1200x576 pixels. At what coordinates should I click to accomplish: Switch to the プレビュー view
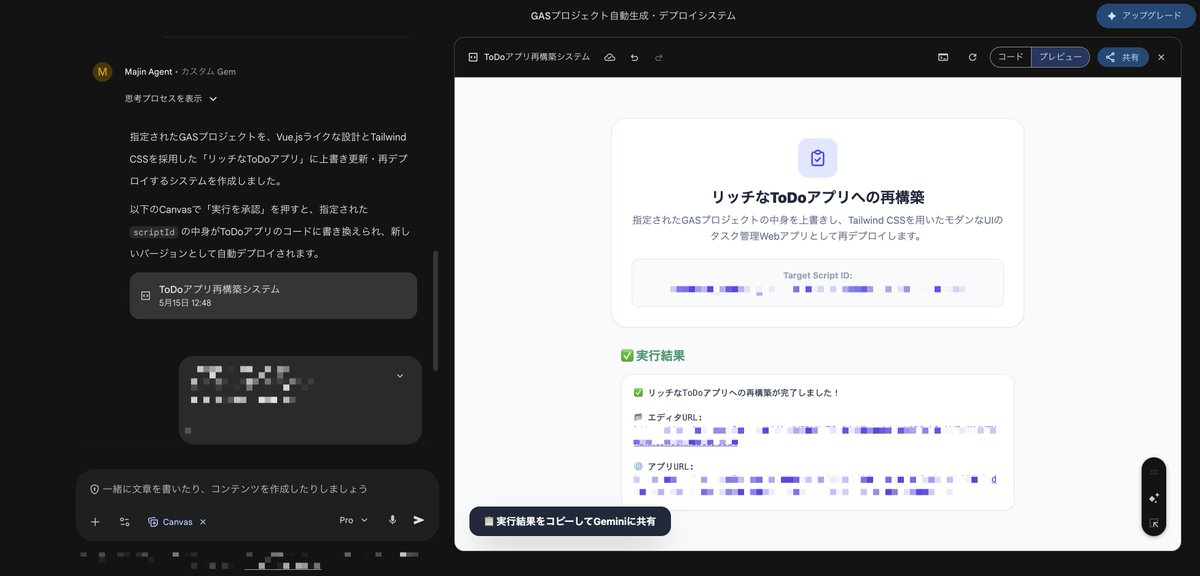[1060, 57]
